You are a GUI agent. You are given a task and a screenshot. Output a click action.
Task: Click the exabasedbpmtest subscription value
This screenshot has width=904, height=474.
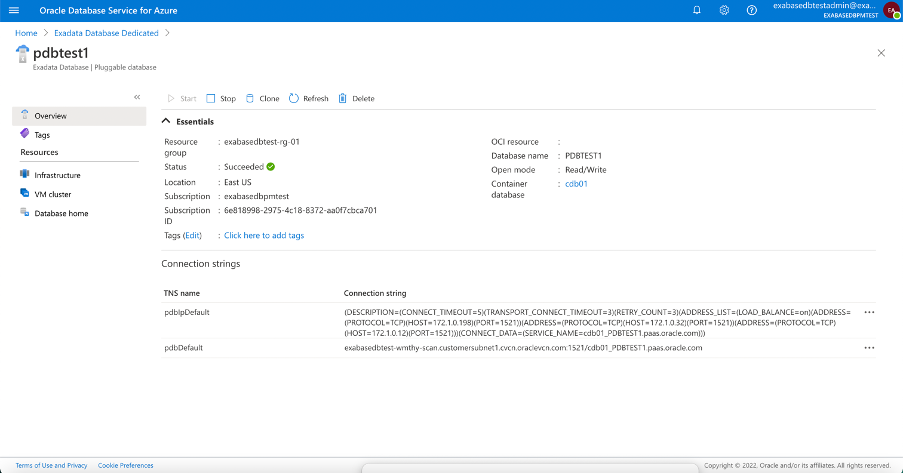tap(257, 197)
